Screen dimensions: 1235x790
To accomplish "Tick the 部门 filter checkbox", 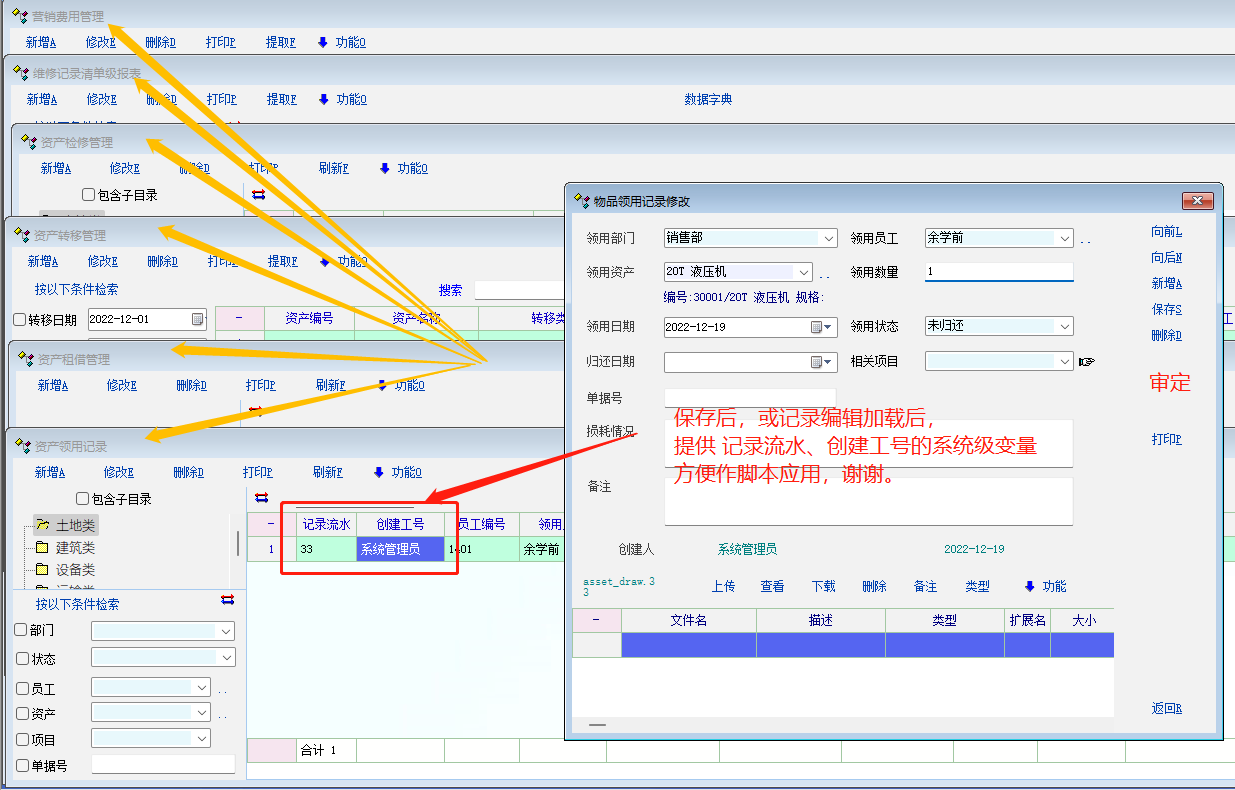I will [21, 631].
